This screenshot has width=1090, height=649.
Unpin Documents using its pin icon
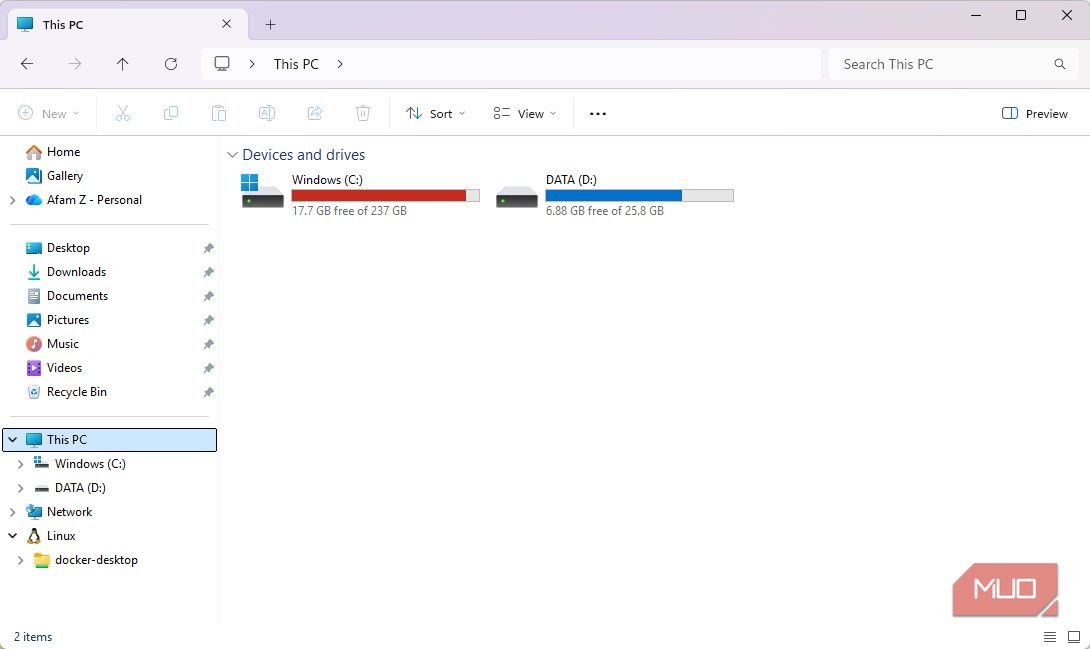coord(209,296)
